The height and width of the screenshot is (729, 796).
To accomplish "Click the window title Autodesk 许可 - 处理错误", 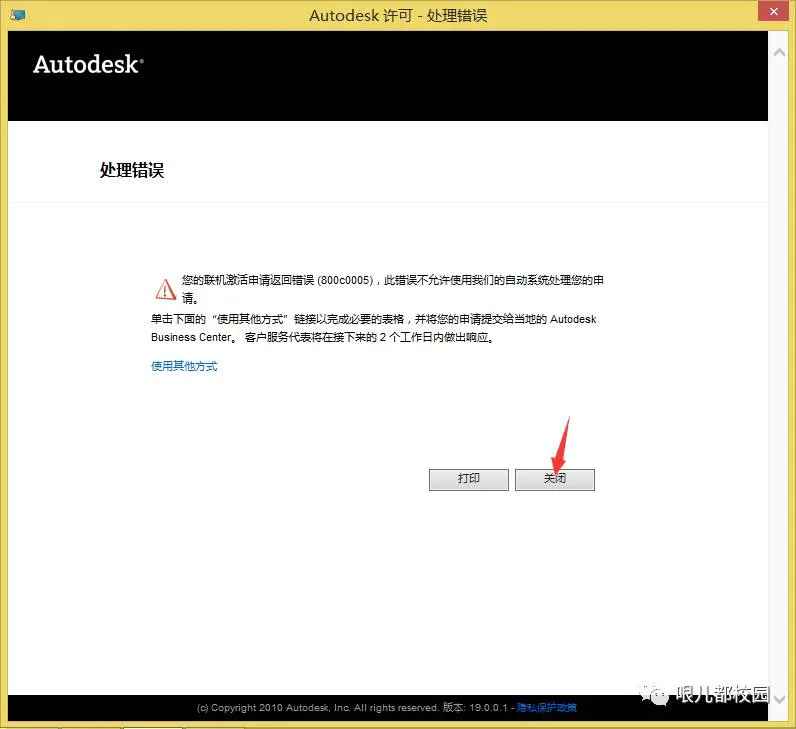I will tap(398, 15).
